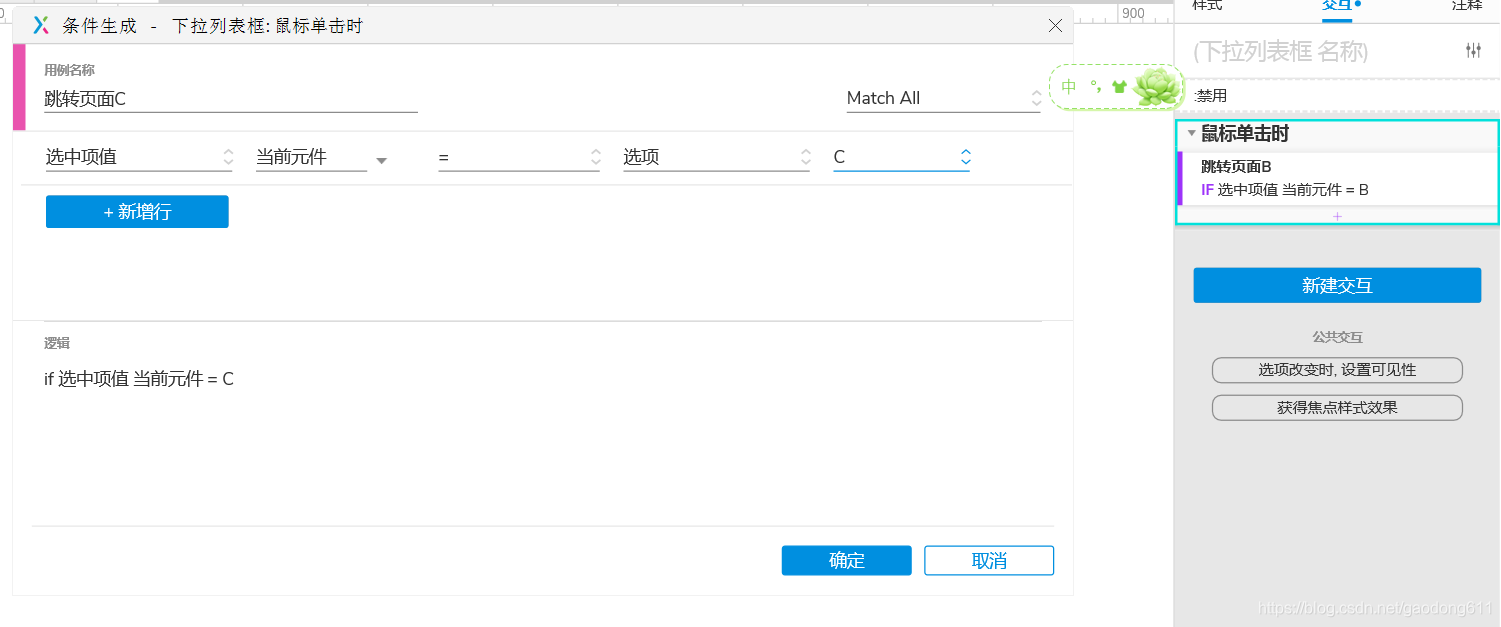Switch to the 样式 tab

click(x=1207, y=6)
